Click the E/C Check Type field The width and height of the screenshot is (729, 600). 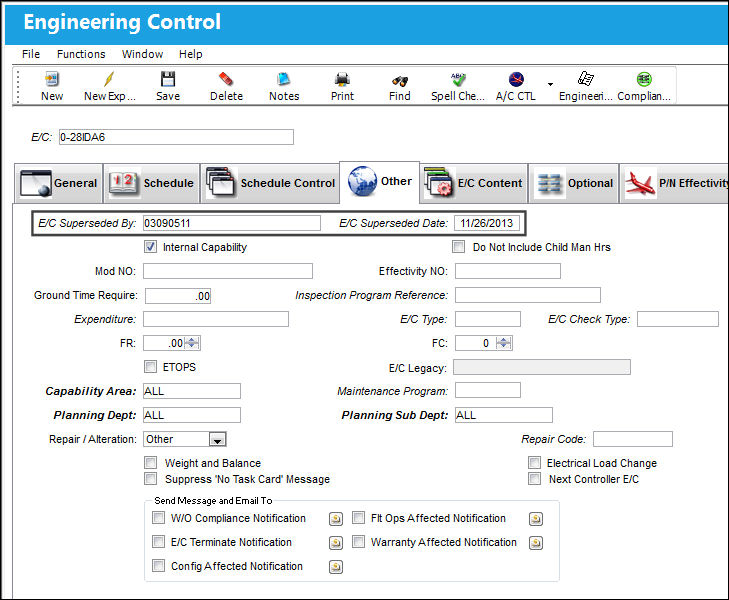678,319
